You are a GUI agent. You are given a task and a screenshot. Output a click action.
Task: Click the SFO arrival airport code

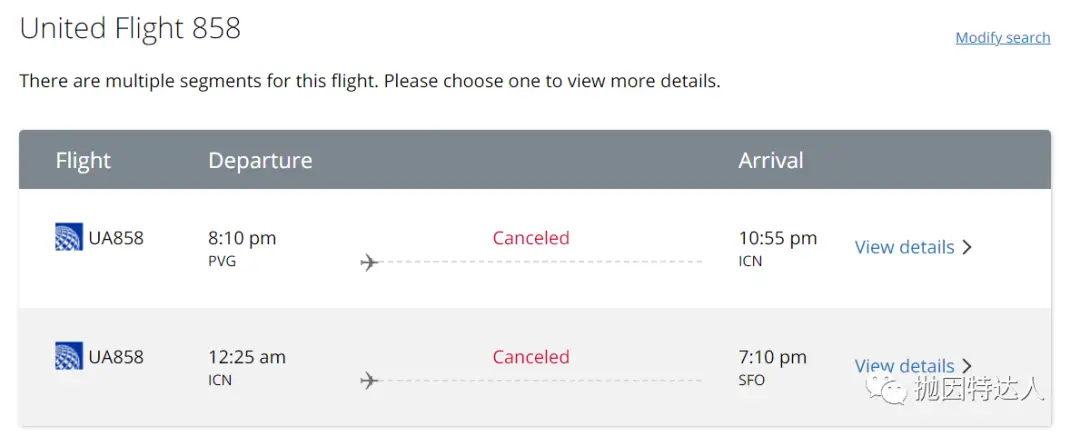(x=751, y=380)
